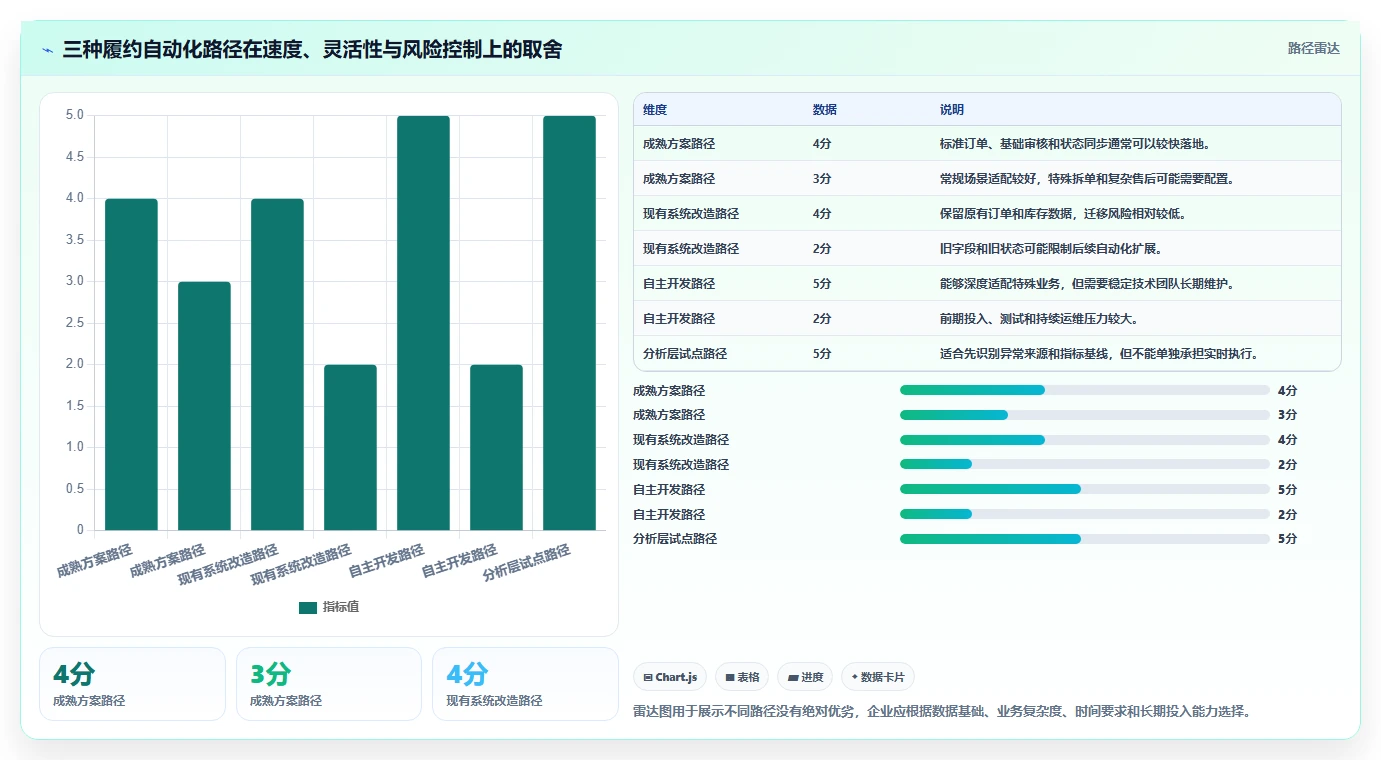The width and height of the screenshot is (1381, 760).
Task: Toggle the 指标值 legend color swatch
Action: (308, 607)
